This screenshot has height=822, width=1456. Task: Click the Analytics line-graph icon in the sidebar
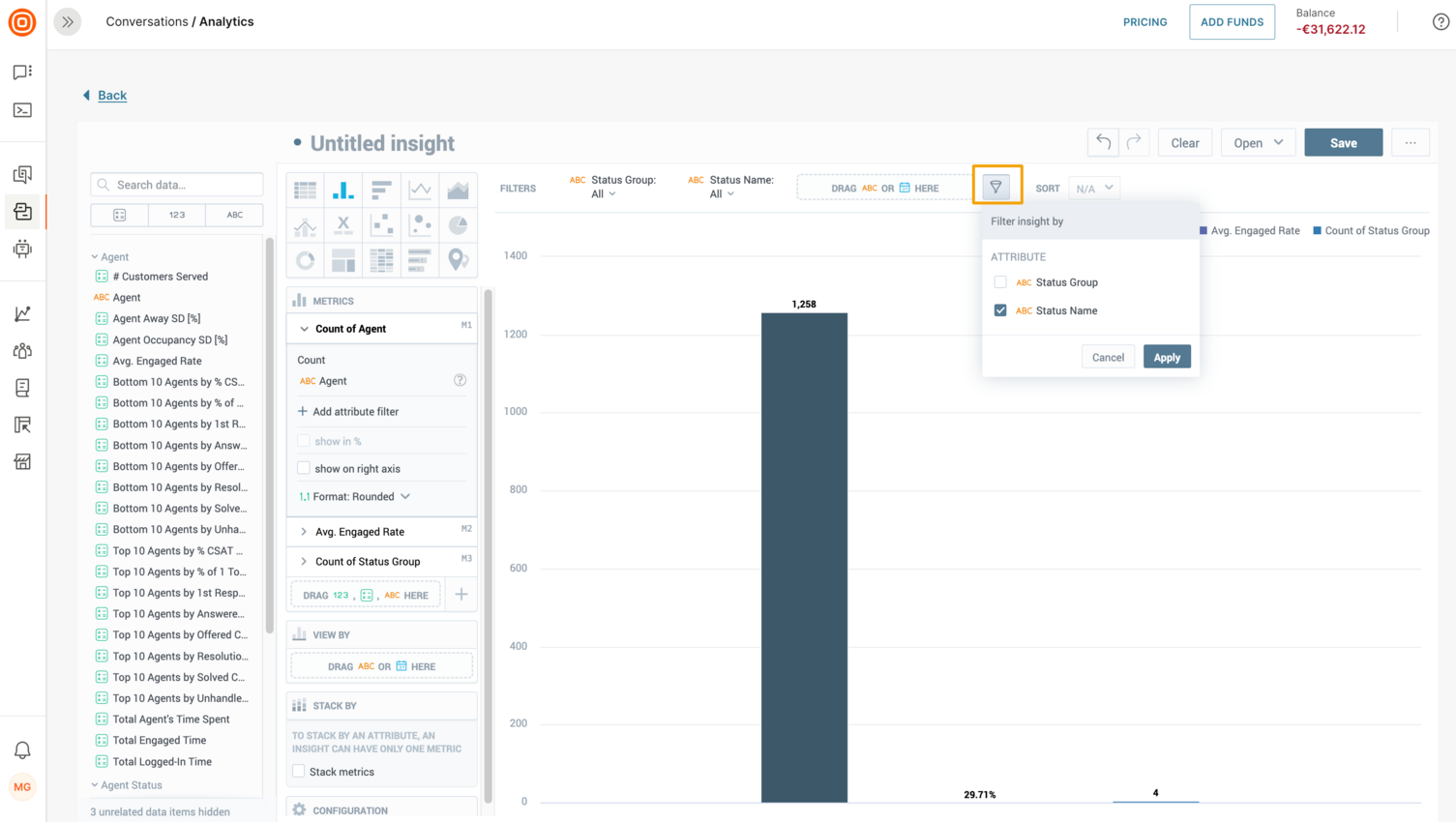(x=22, y=313)
